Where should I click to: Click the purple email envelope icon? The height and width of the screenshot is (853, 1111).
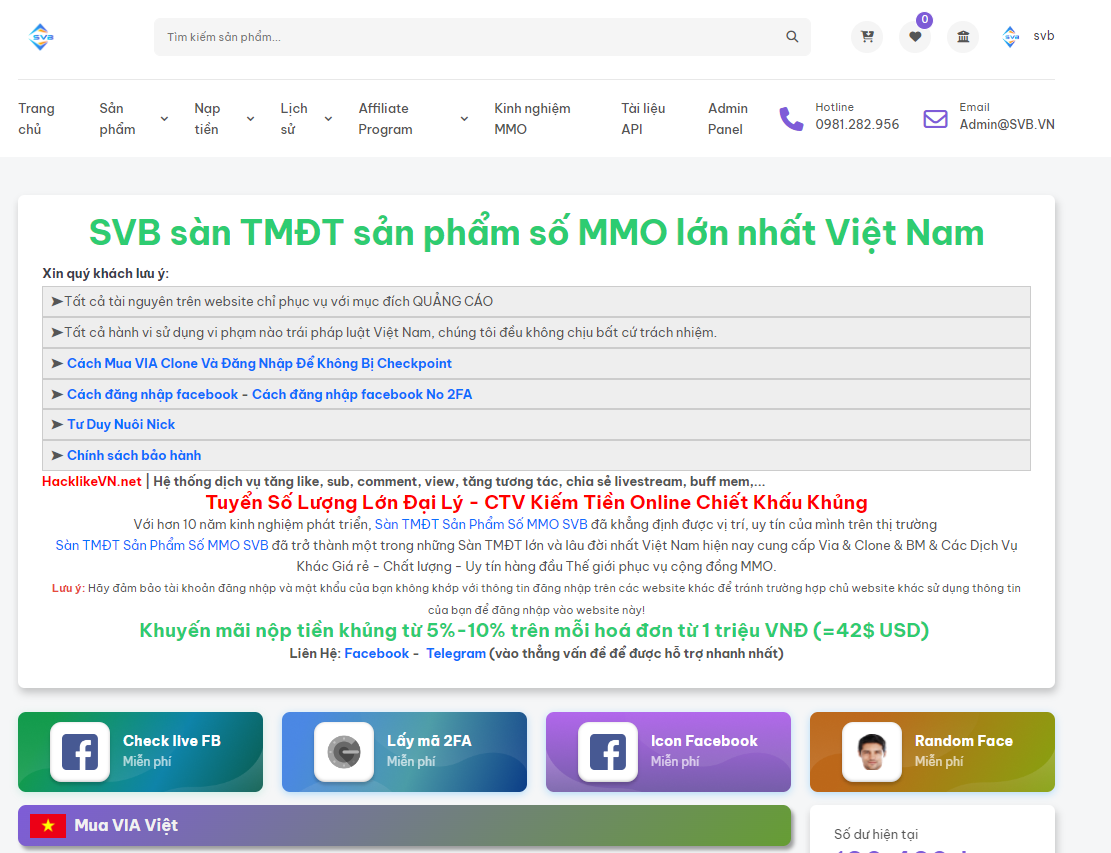(x=935, y=118)
